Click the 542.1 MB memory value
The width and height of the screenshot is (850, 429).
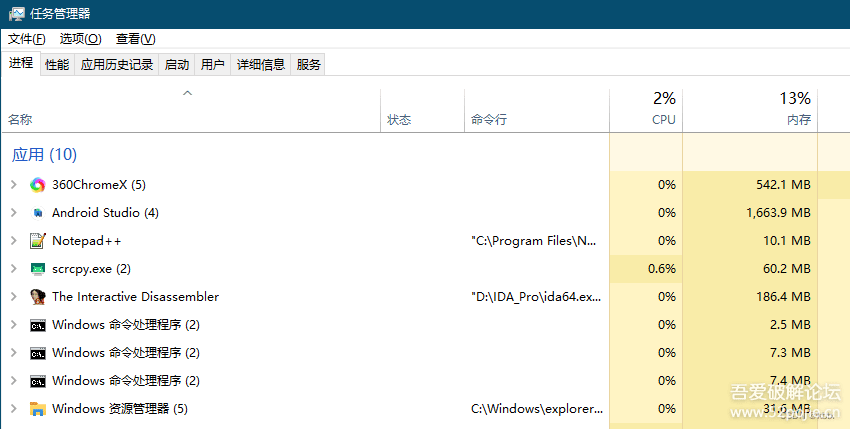click(783, 185)
